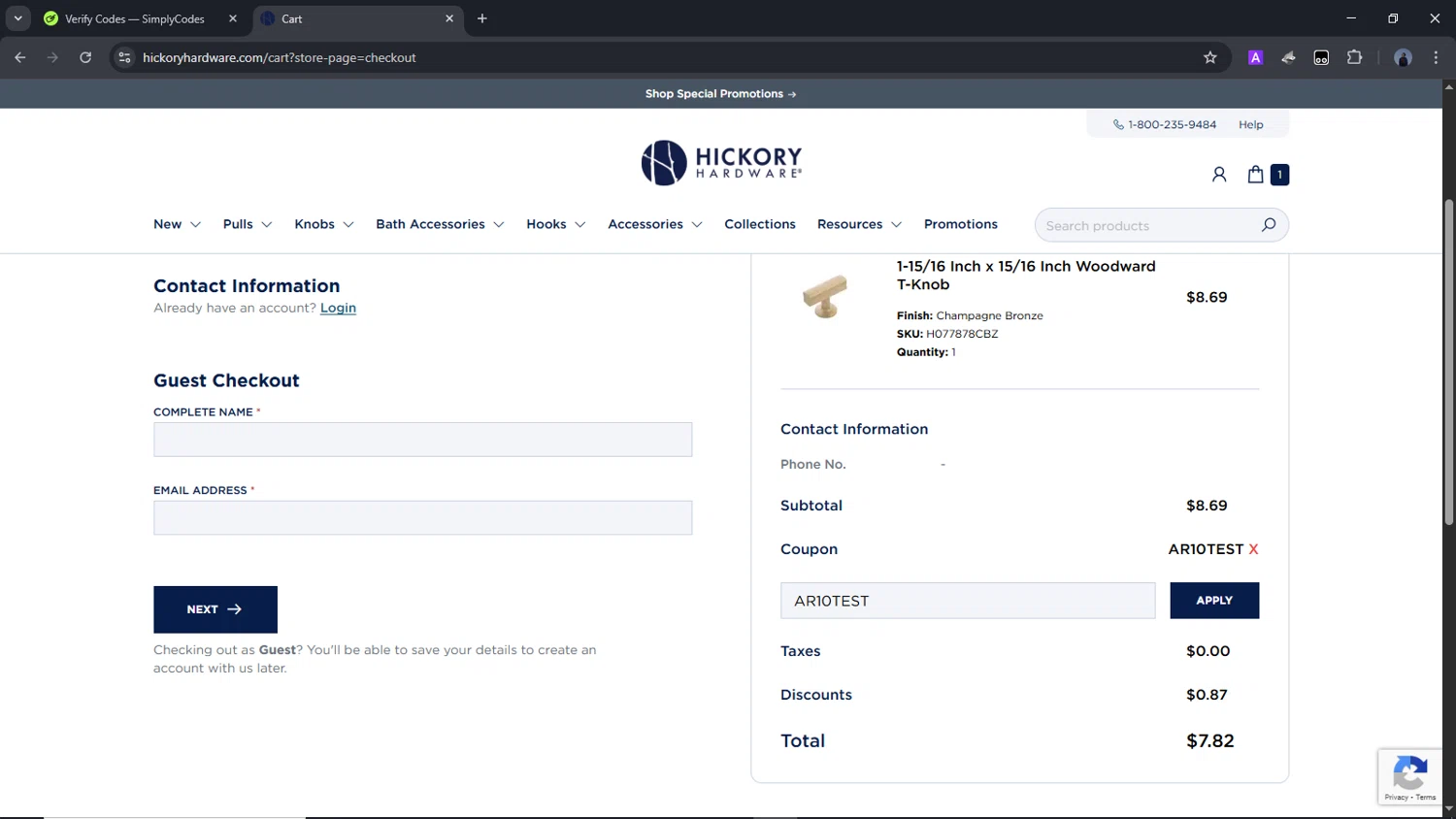
Task: Open Chrome three-dot menu
Action: click(x=1436, y=57)
